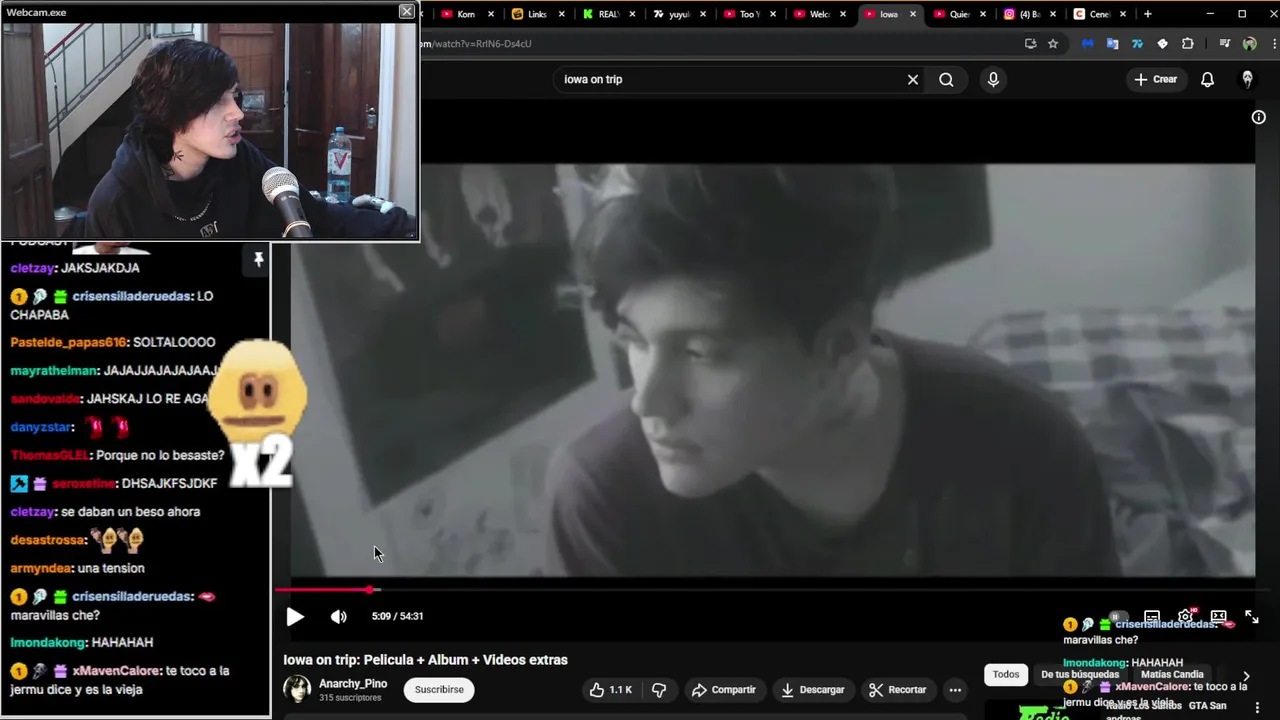Open Anarchy_Pino channel avatar
This screenshot has width=1280, height=720.
(297, 689)
